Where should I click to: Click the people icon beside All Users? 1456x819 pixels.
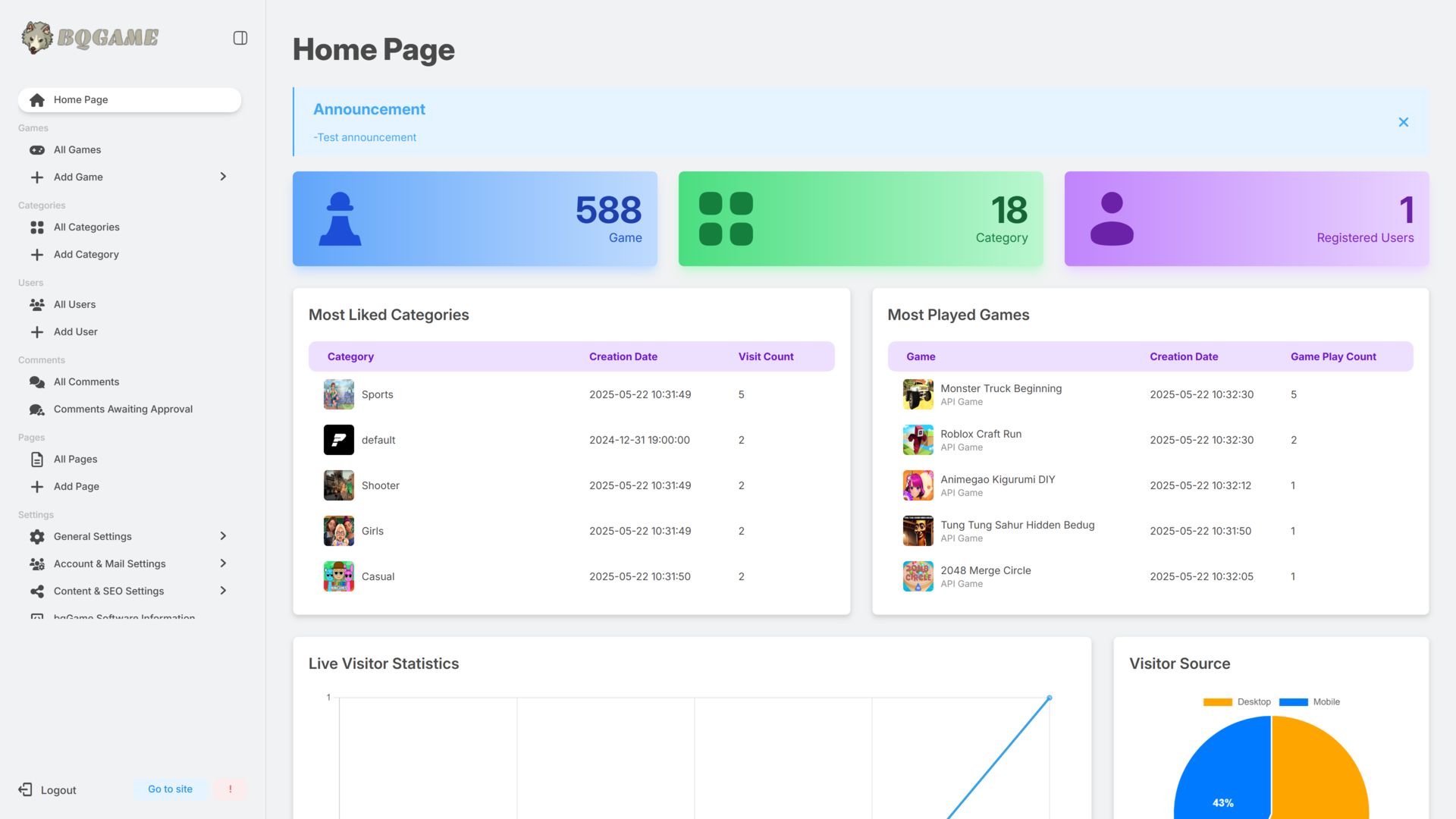coord(37,305)
